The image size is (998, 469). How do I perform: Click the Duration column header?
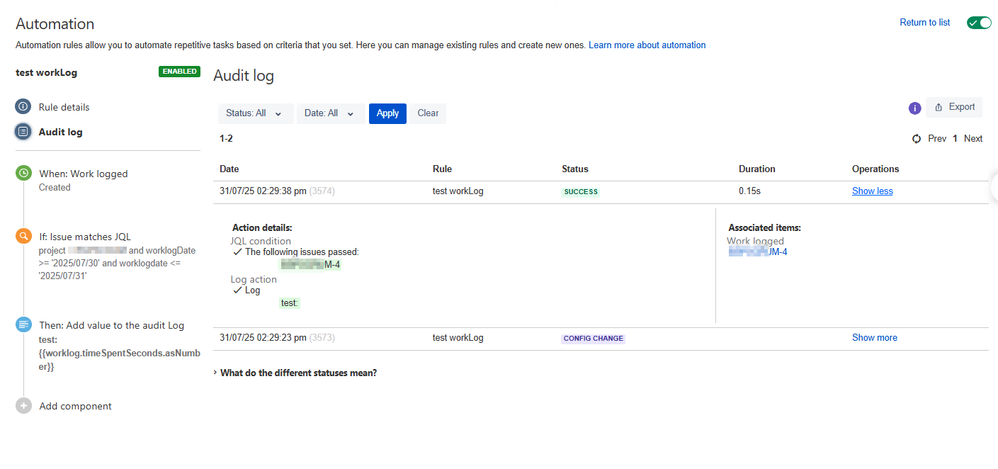[x=757, y=169]
